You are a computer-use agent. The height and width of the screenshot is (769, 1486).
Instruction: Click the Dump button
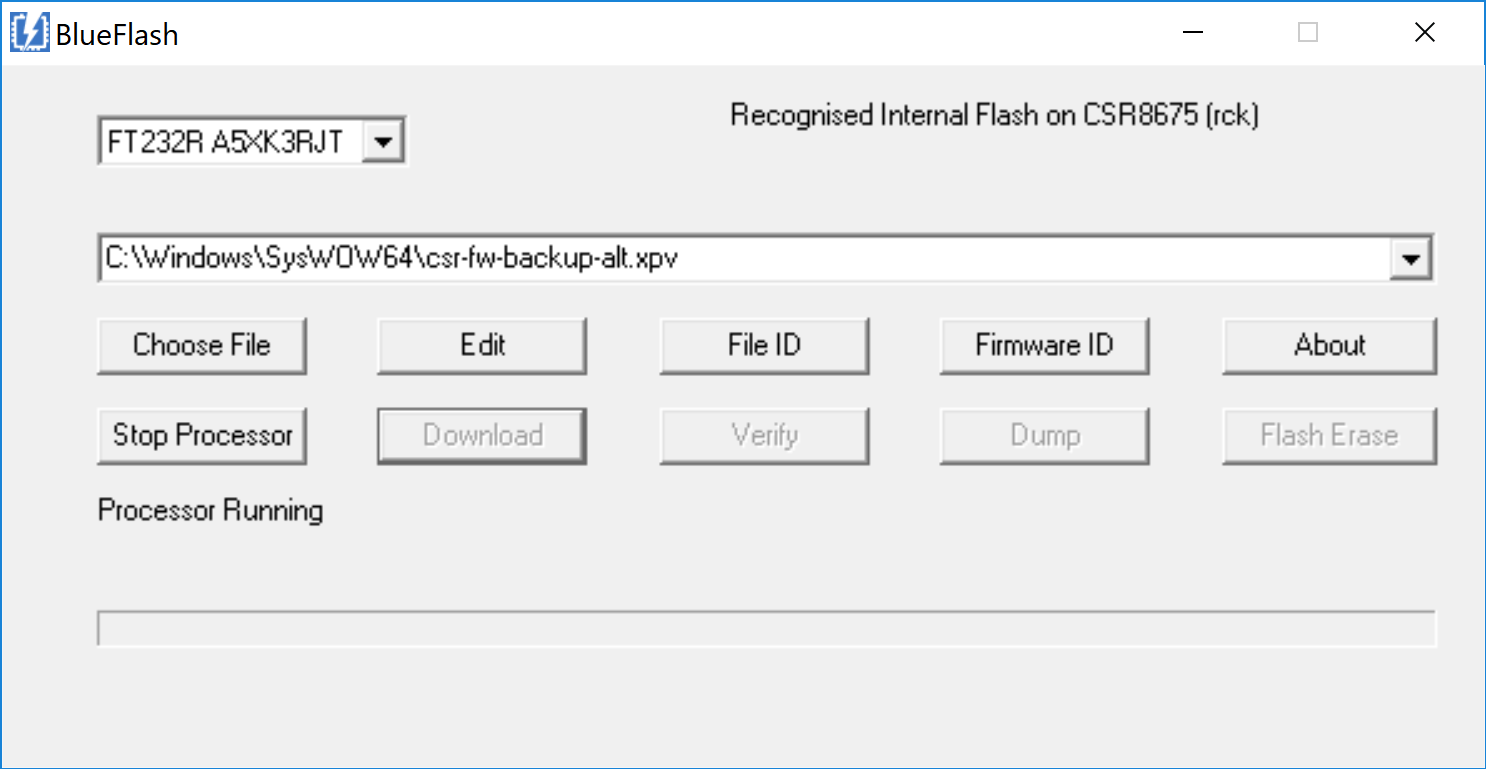click(x=1044, y=436)
